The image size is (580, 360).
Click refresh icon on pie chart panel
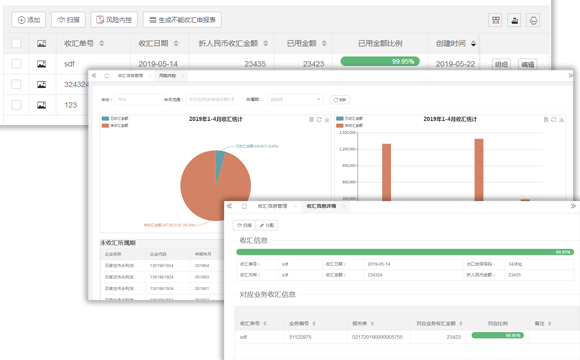click(319, 120)
